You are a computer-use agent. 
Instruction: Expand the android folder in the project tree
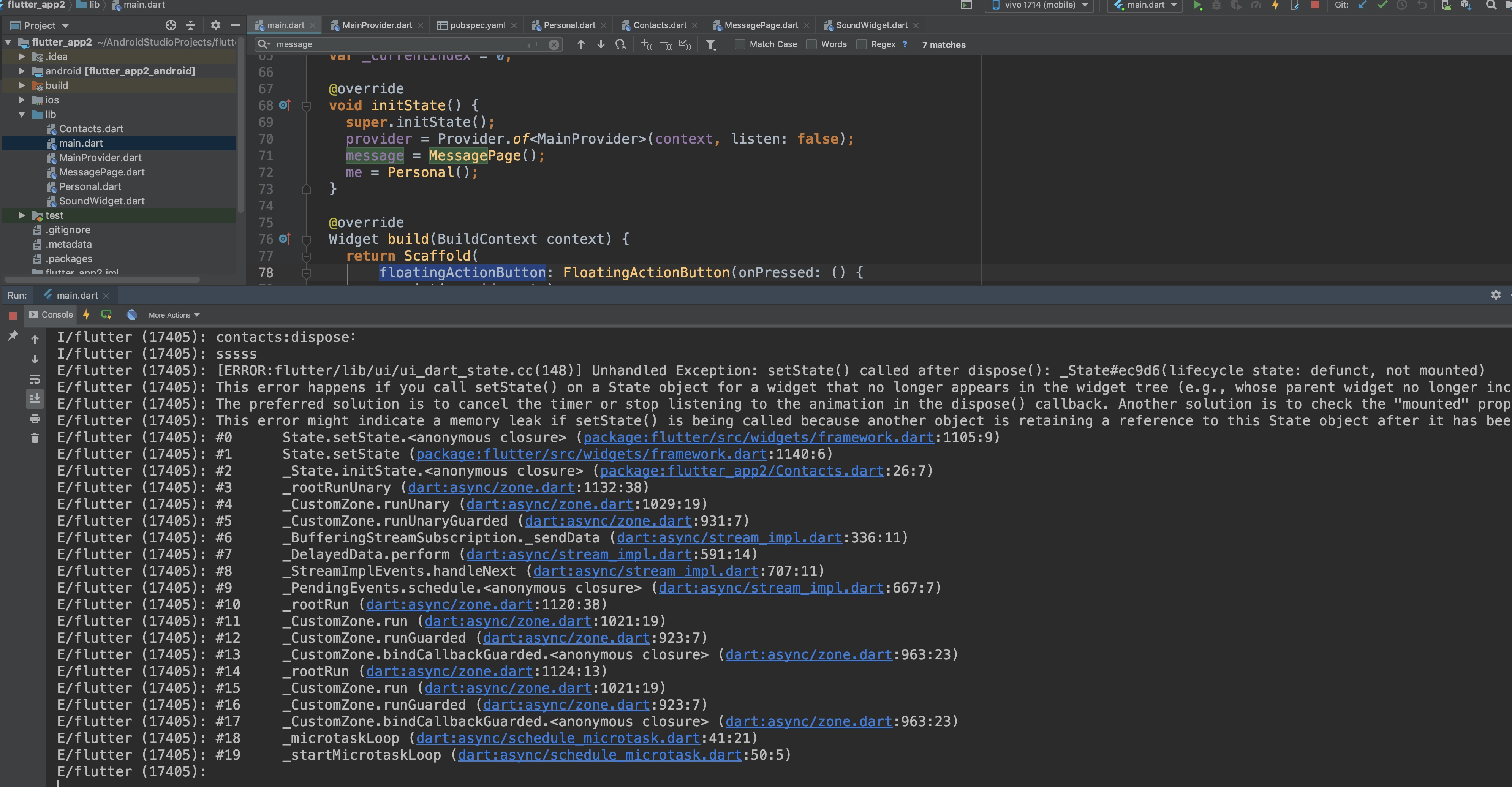[22, 71]
